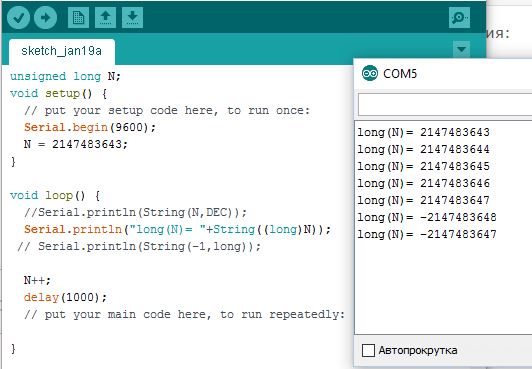Create a new sketch with New icon
The image size is (532, 369).
point(78,17)
